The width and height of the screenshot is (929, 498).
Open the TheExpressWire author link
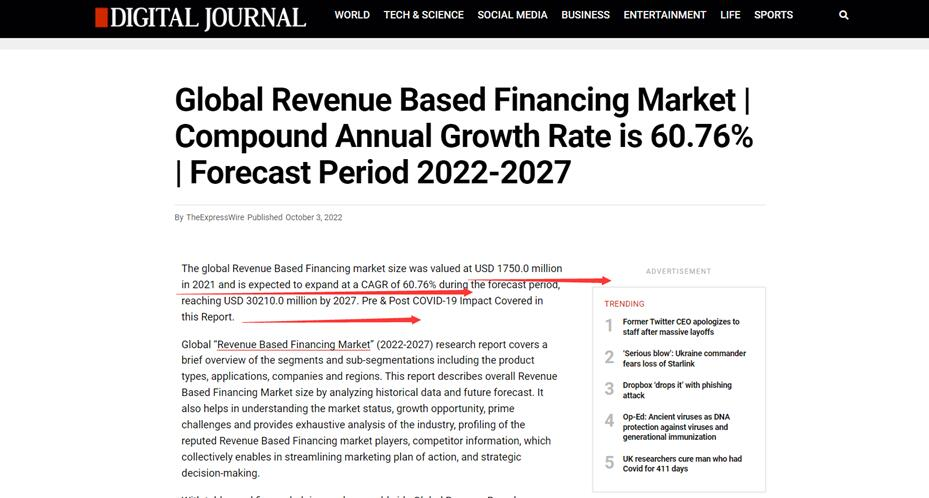pyautogui.click(x=215, y=217)
